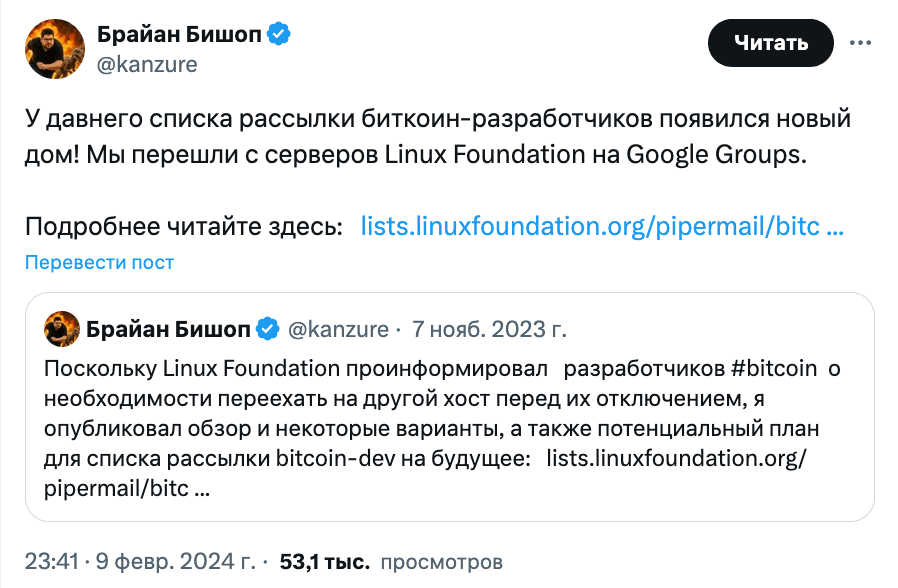The image size is (898, 588).
Task: Open the three-dot more options menu
Action: click(x=860, y=43)
